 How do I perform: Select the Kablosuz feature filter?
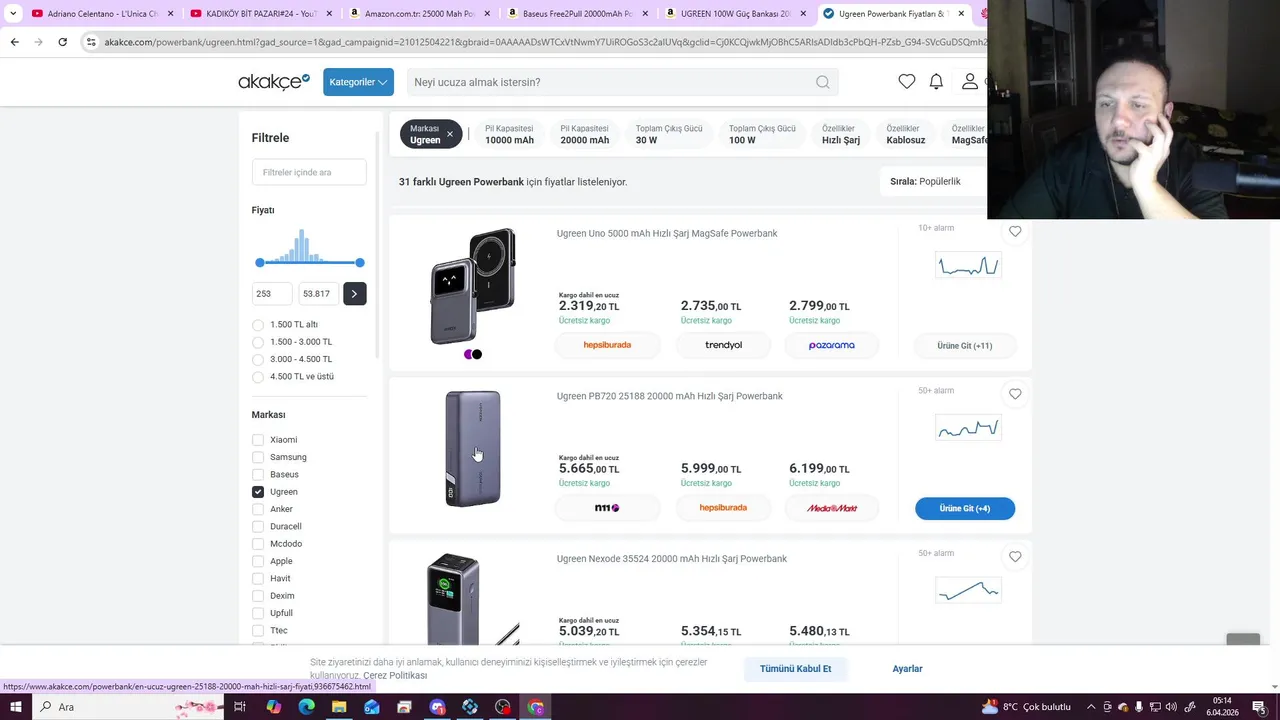tap(905, 134)
